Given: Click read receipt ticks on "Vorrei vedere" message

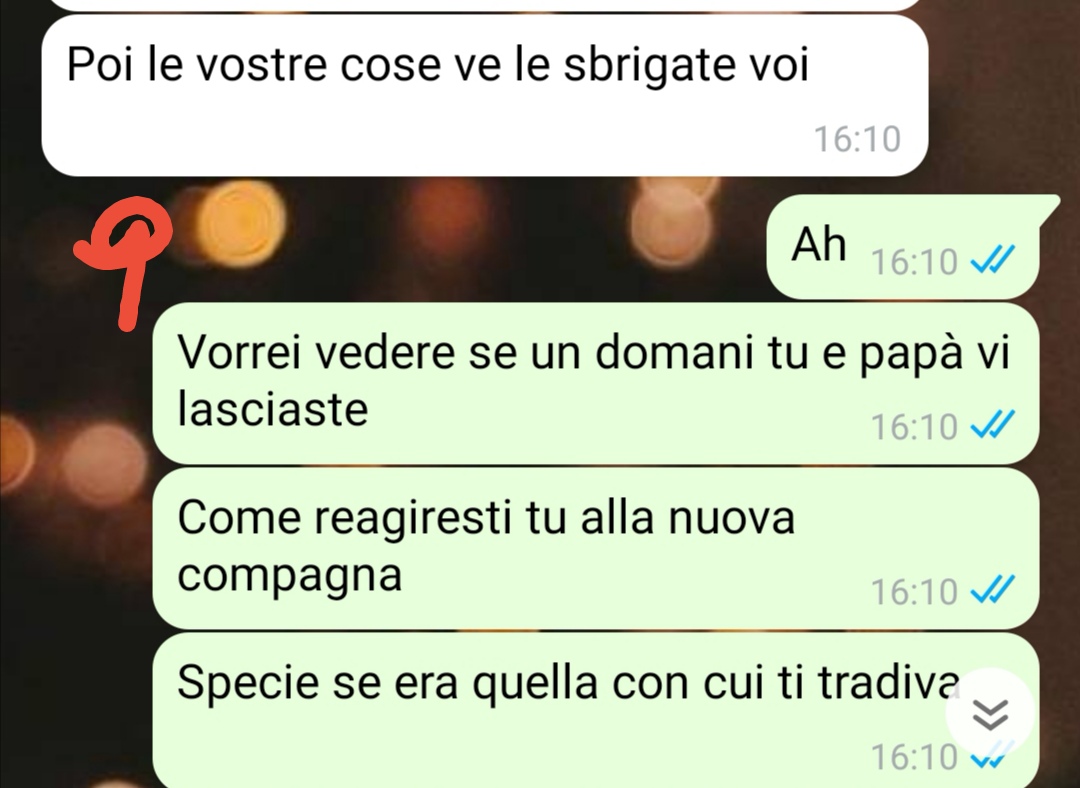Looking at the screenshot, I should pyautogui.click(x=993, y=425).
